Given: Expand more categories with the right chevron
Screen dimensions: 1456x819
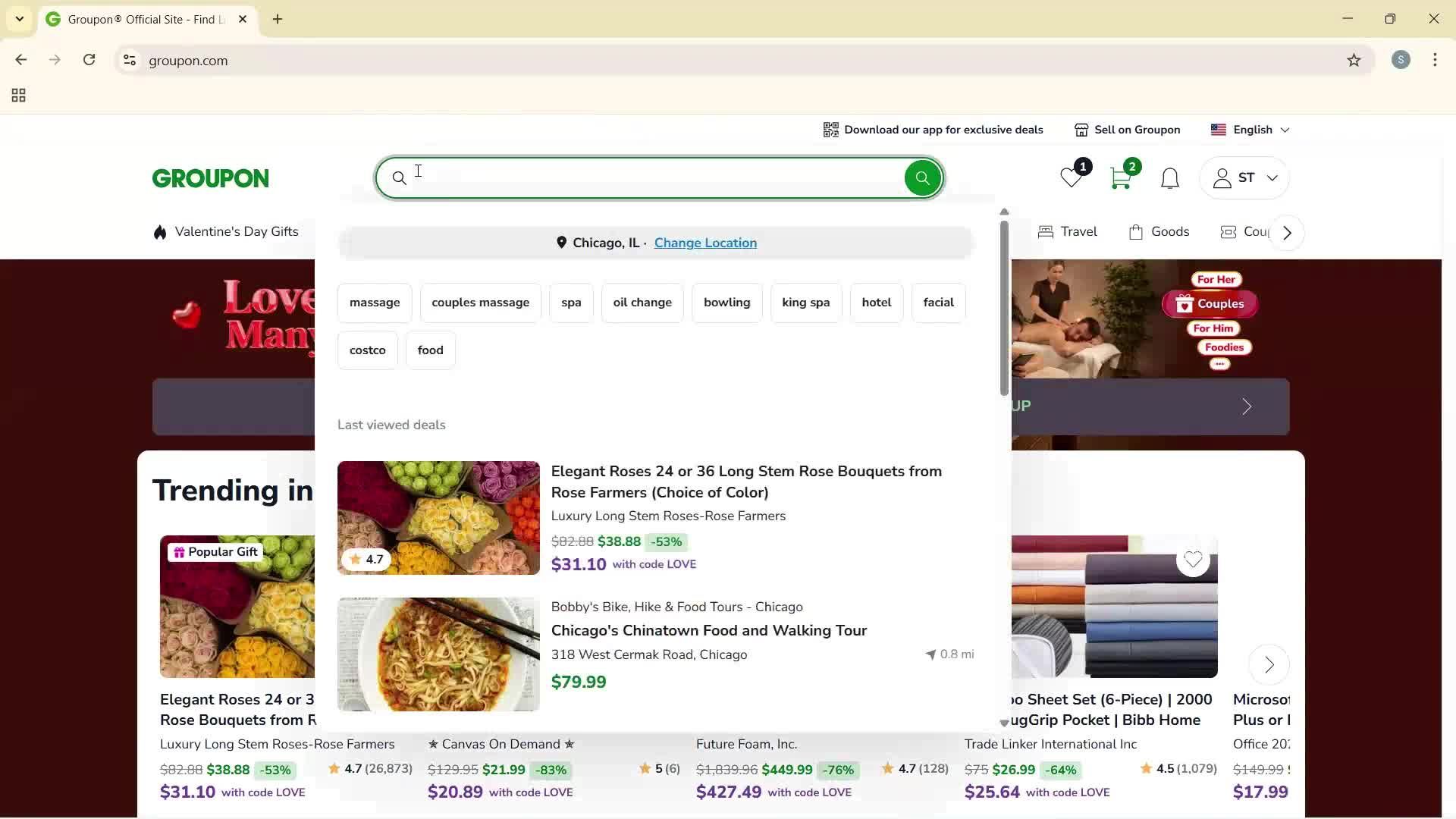Looking at the screenshot, I should [1287, 232].
